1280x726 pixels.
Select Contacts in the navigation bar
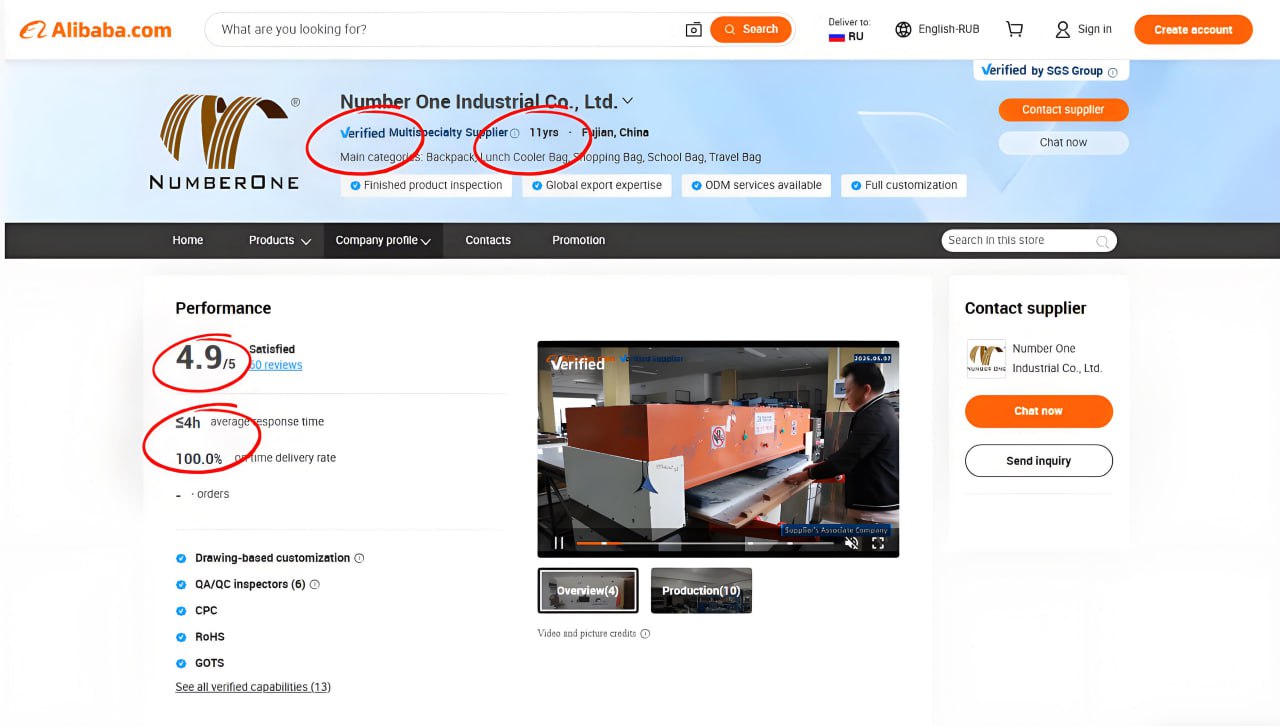pyautogui.click(x=487, y=240)
